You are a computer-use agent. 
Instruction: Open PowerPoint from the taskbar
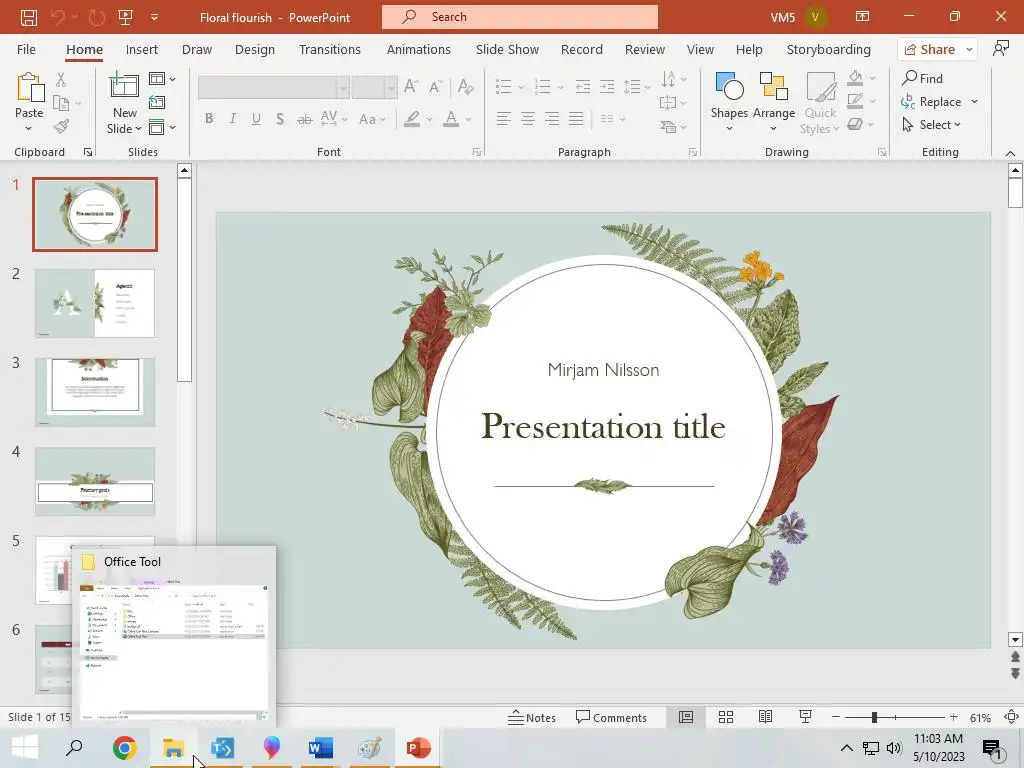pyautogui.click(x=418, y=748)
